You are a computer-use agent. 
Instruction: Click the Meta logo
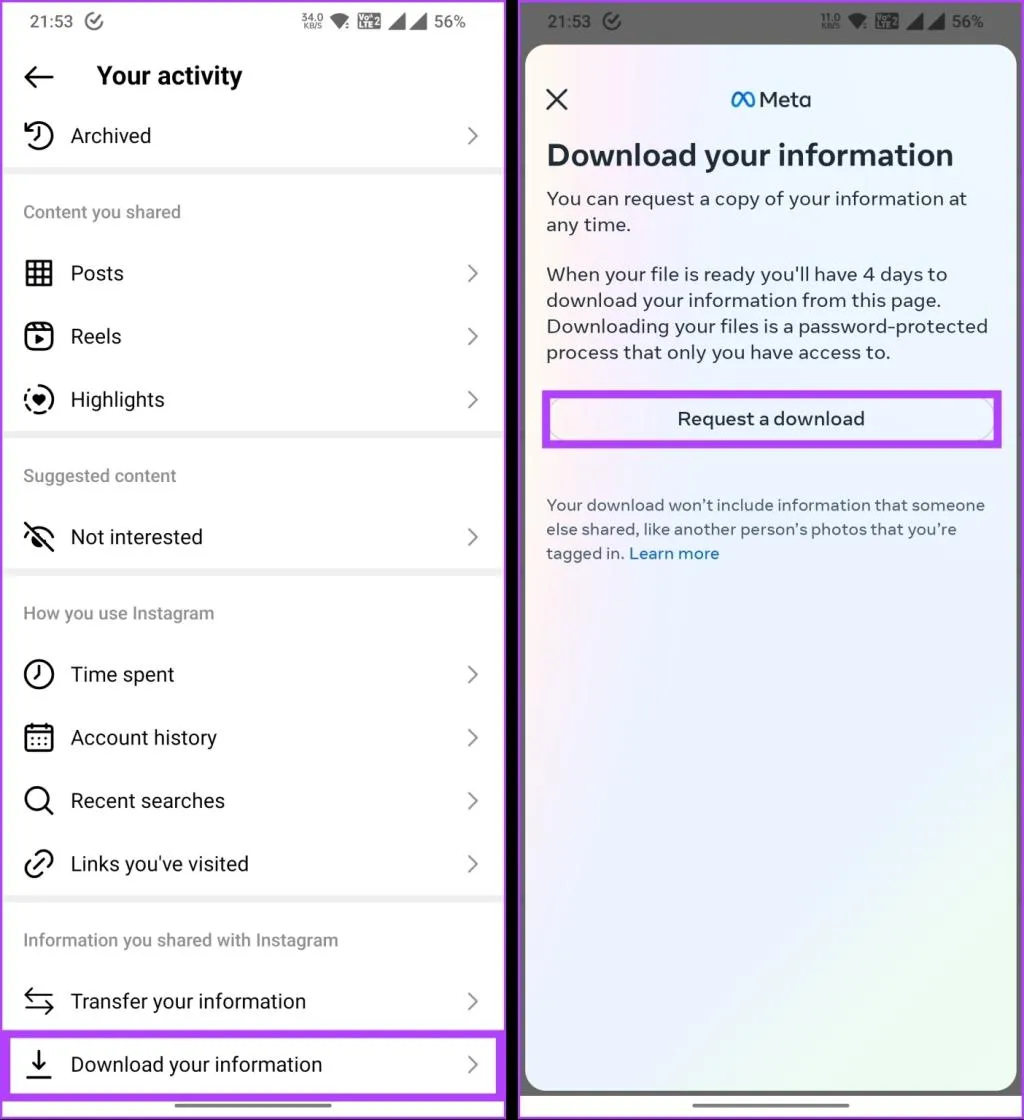(x=770, y=99)
